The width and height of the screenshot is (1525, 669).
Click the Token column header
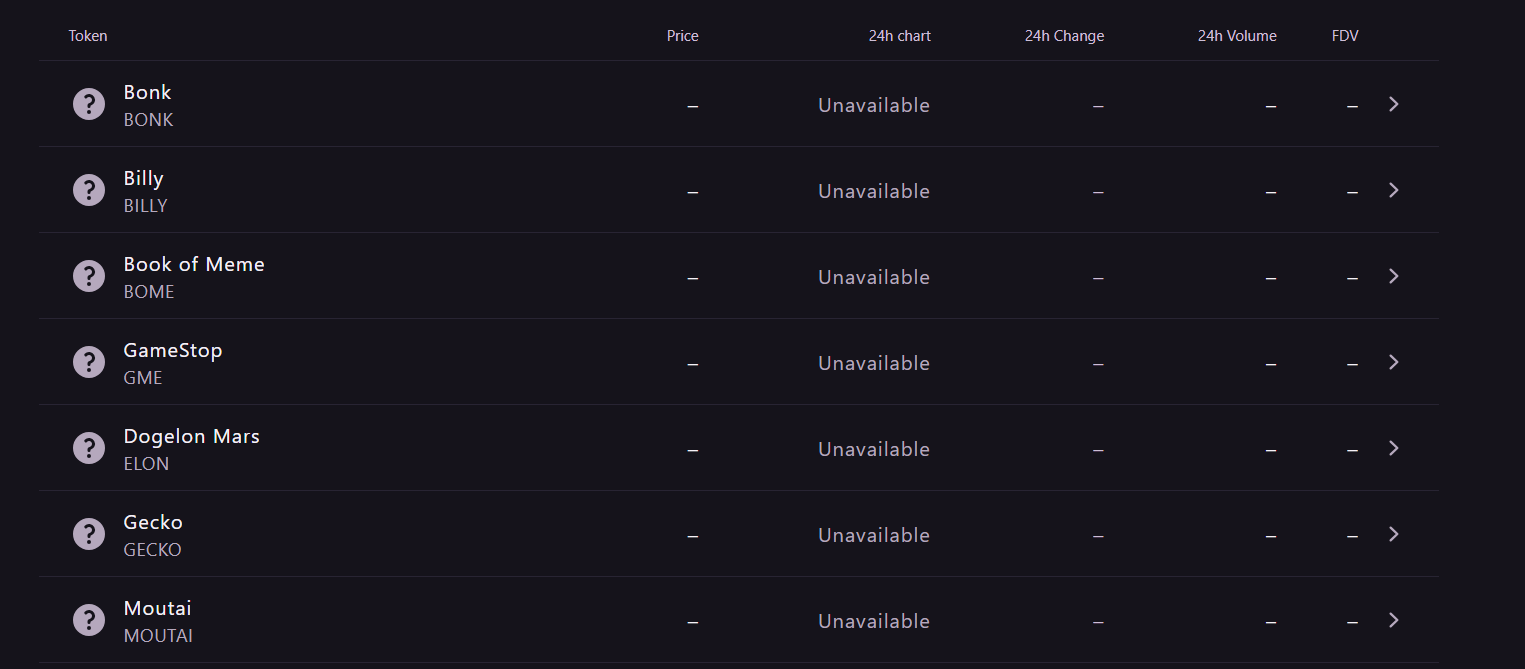click(88, 36)
